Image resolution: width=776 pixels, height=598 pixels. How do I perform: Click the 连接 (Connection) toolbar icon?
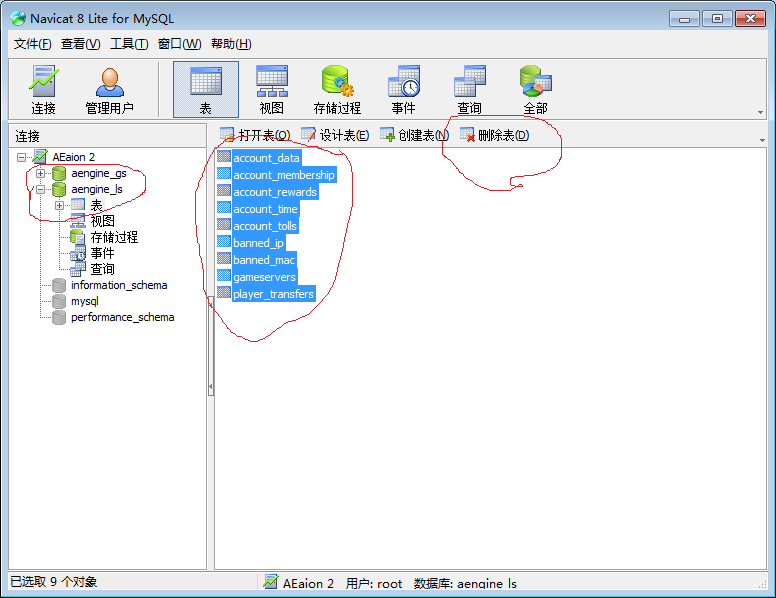pyautogui.click(x=43, y=90)
